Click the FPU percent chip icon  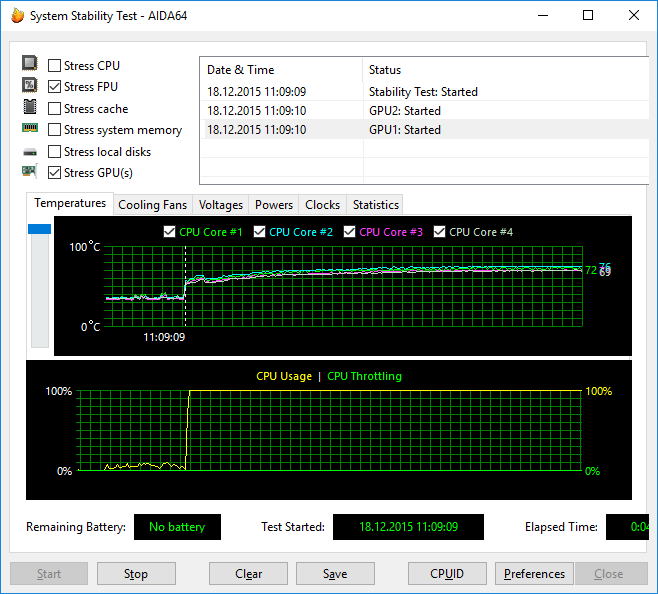pos(29,85)
